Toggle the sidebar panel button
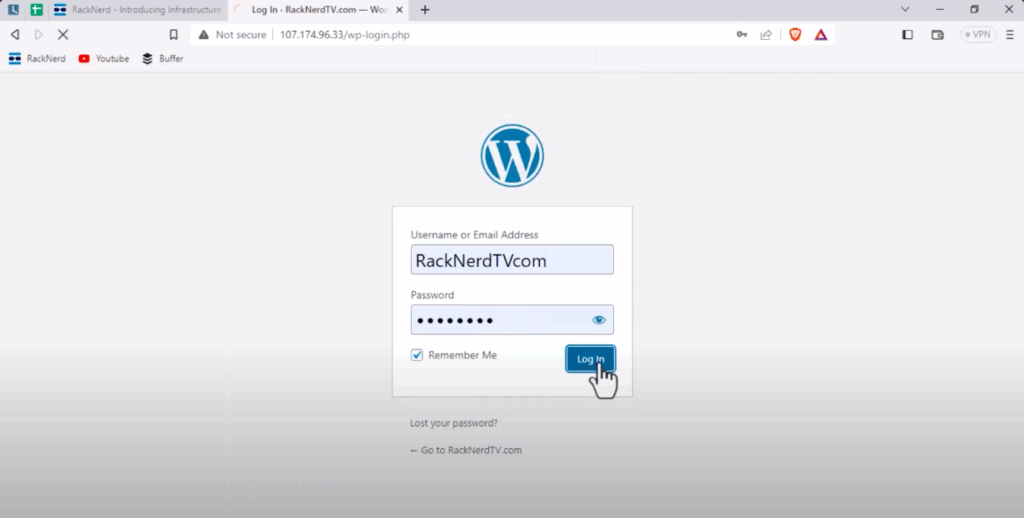Image resolution: width=1024 pixels, height=518 pixels. 907,34
